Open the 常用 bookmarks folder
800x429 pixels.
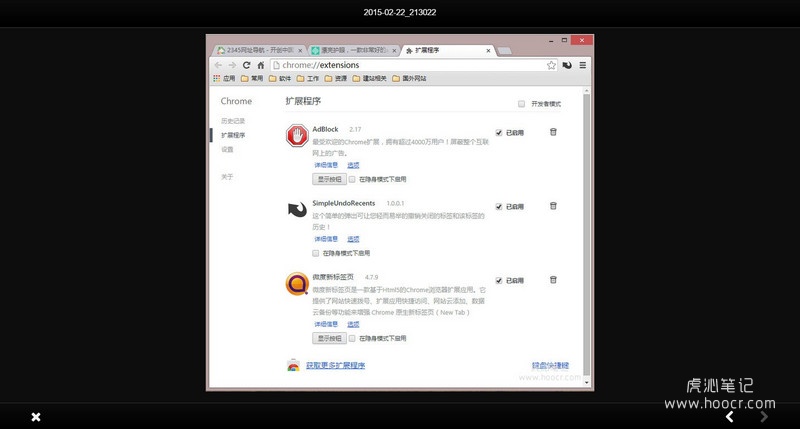point(252,79)
